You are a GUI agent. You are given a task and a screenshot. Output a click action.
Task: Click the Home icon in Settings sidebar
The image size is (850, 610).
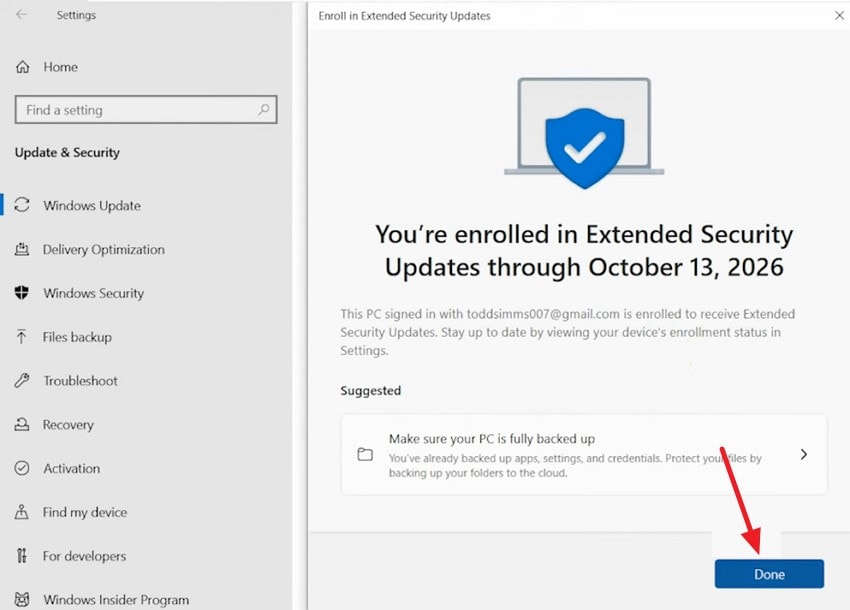coord(22,67)
